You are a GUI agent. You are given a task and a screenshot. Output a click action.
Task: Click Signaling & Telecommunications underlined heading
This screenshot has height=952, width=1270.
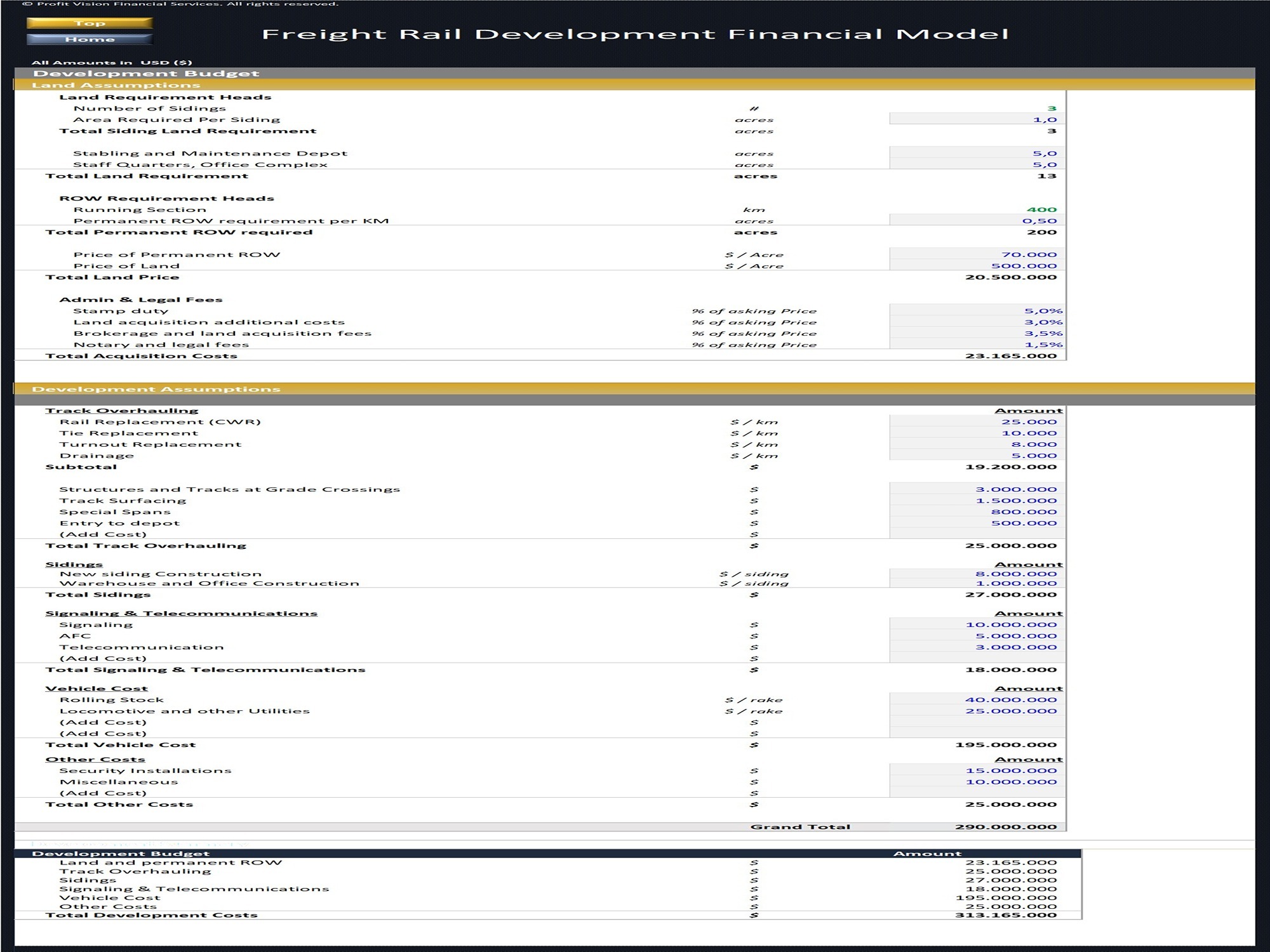pyautogui.click(x=181, y=614)
